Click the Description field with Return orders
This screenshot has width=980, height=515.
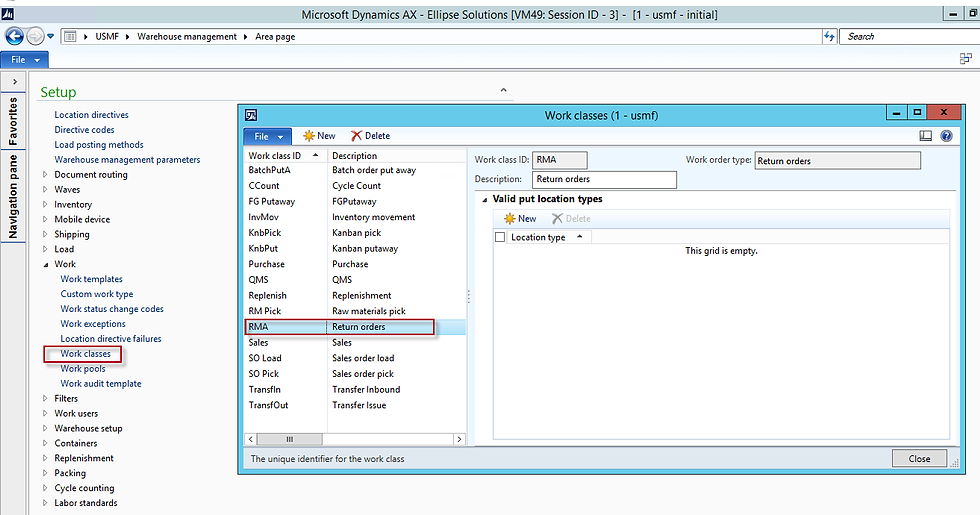[x=604, y=179]
